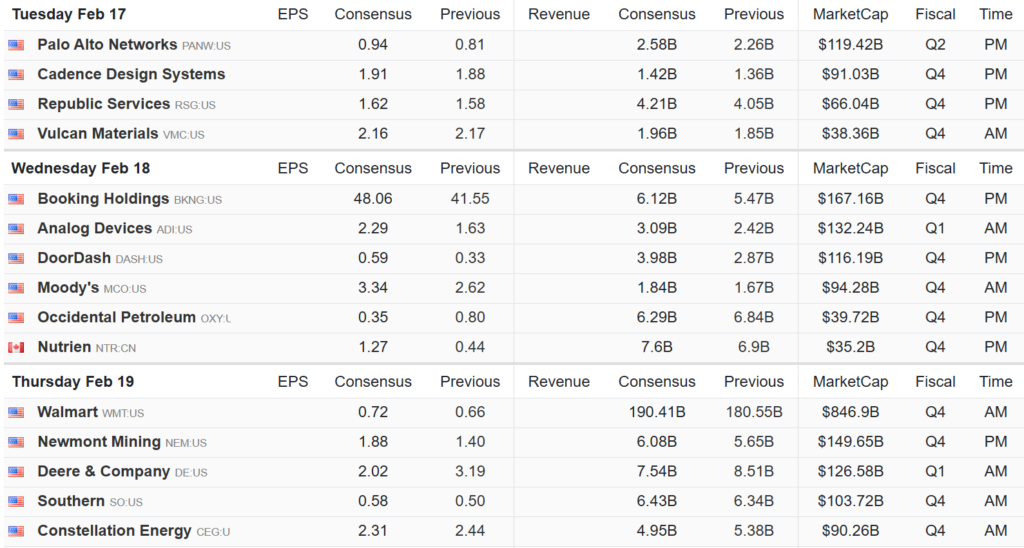Select the Moody's company link
1024x548 pixels.
pyautogui.click(x=68, y=288)
